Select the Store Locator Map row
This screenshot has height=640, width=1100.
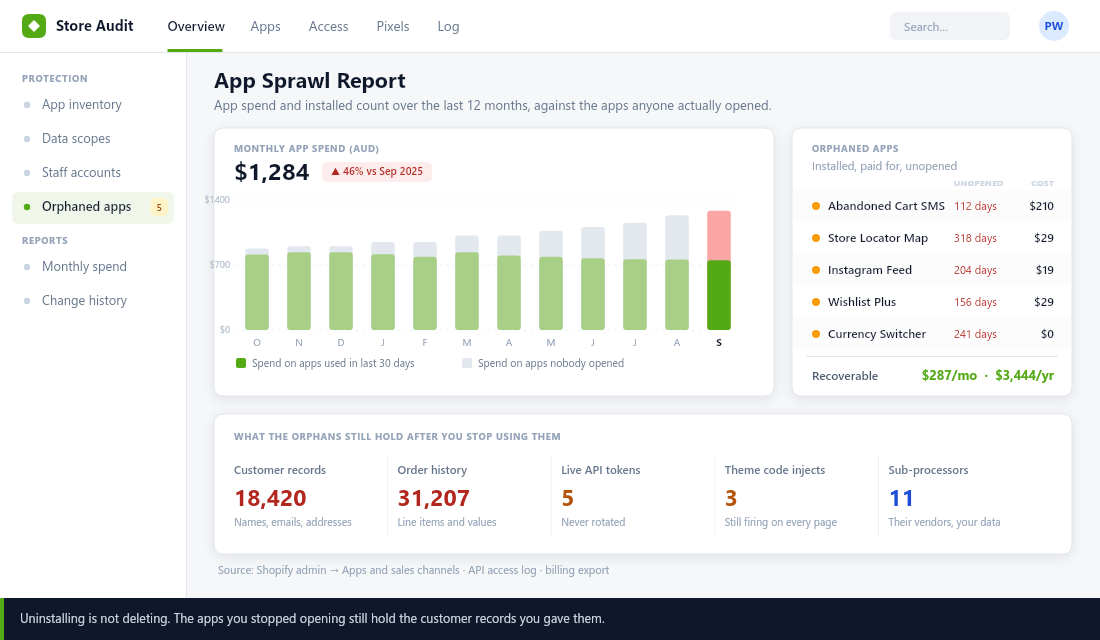click(x=932, y=238)
